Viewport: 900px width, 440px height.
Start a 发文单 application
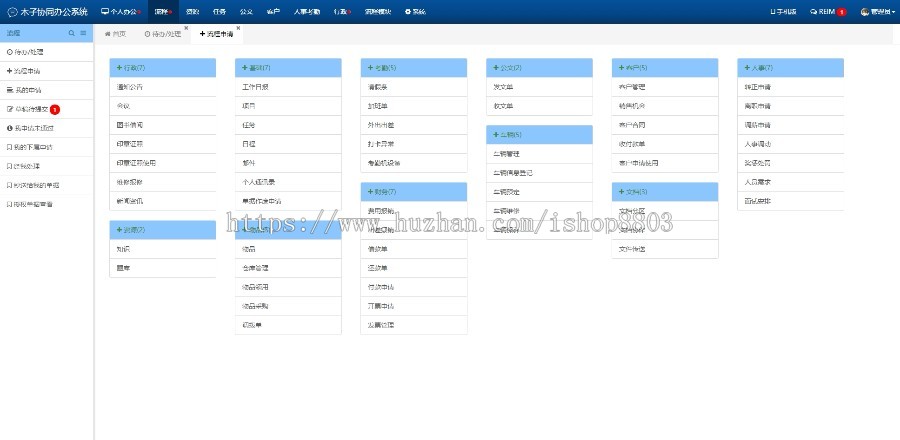(539, 87)
